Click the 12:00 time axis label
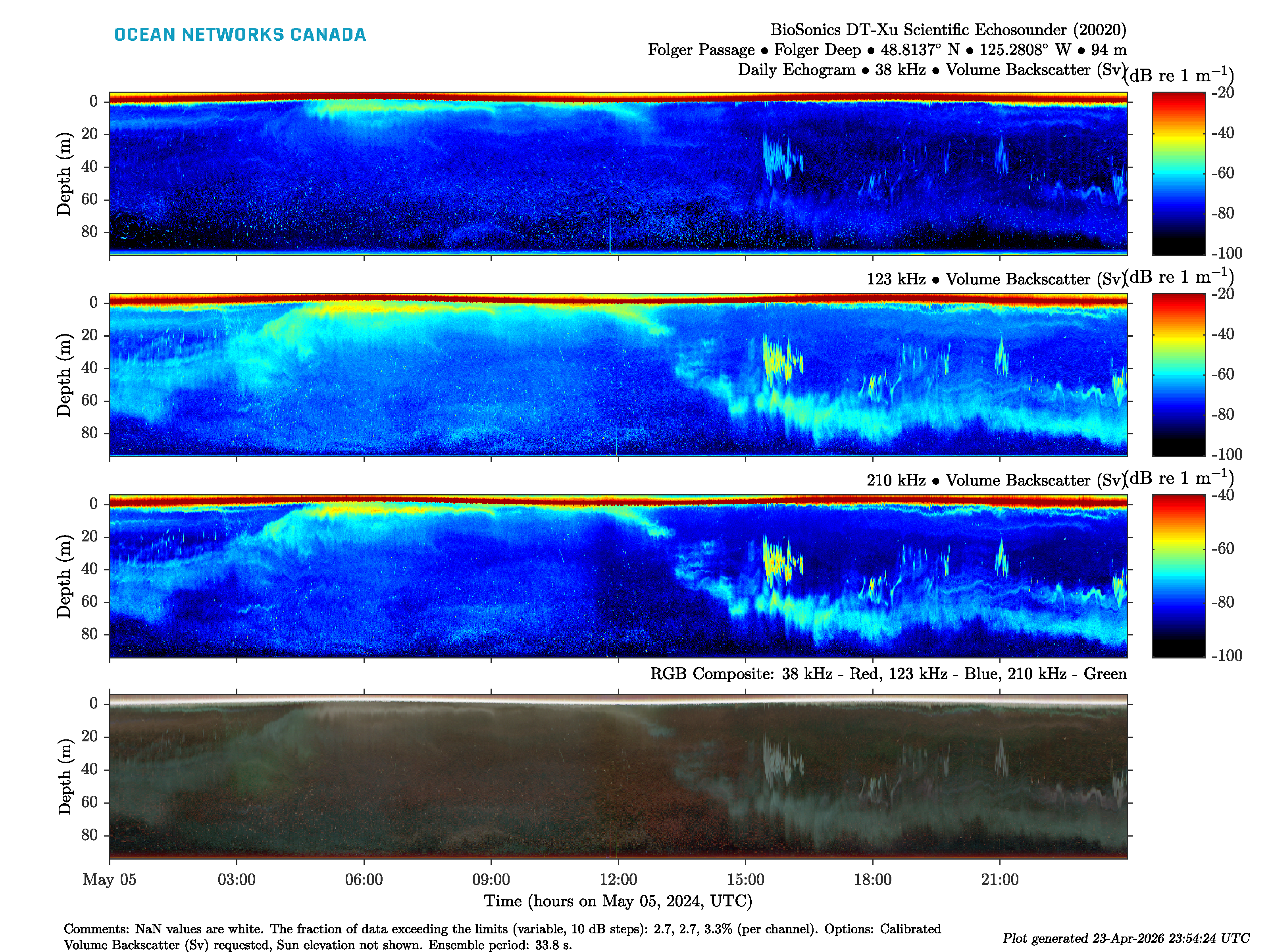 pos(618,879)
